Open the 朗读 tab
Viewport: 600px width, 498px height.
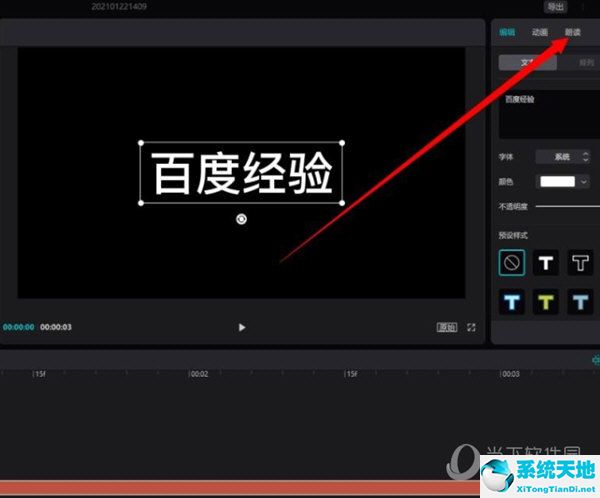573,32
